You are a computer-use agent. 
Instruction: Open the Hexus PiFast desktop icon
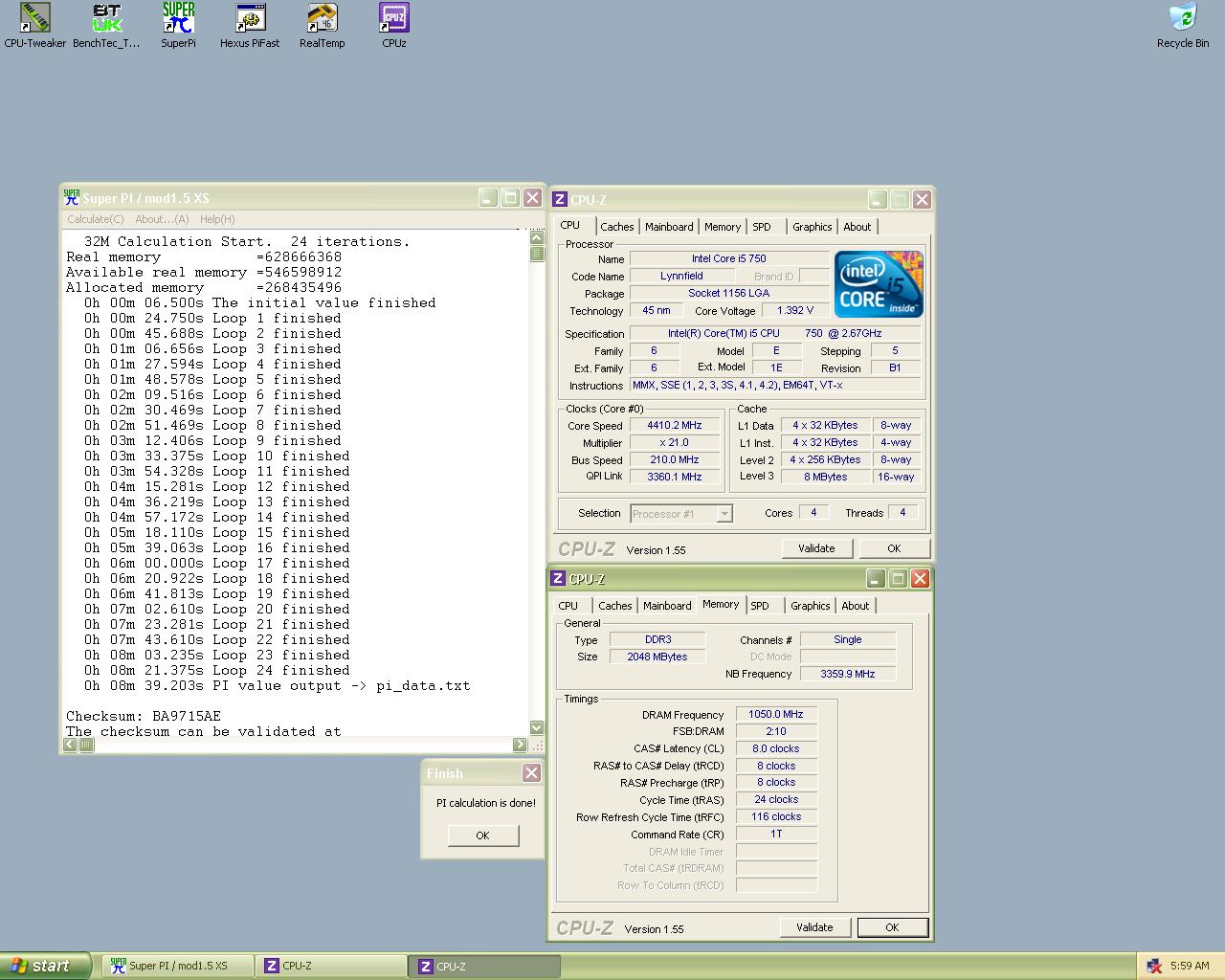pos(250,19)
